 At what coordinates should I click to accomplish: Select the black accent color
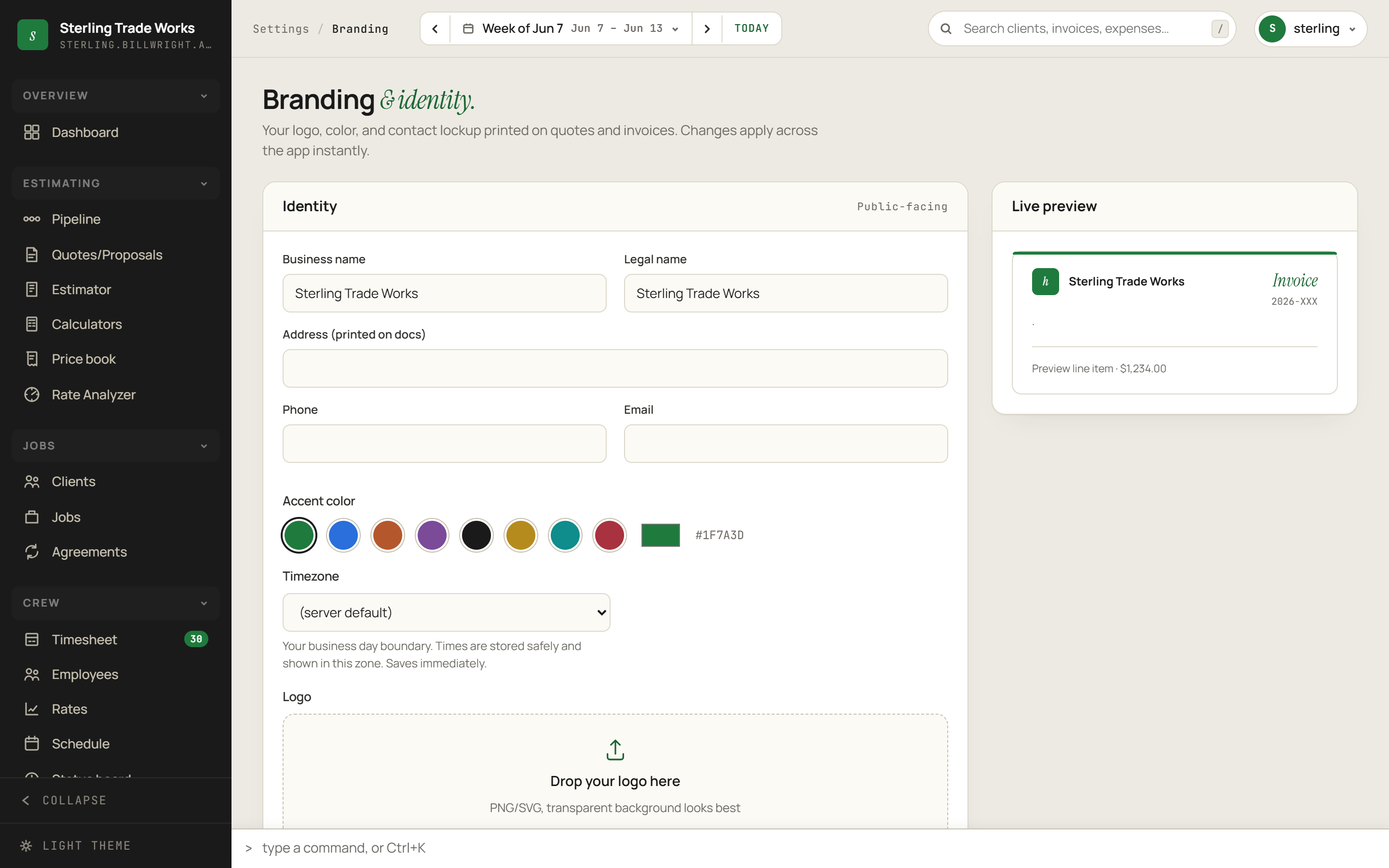click(x=477, y=535)
